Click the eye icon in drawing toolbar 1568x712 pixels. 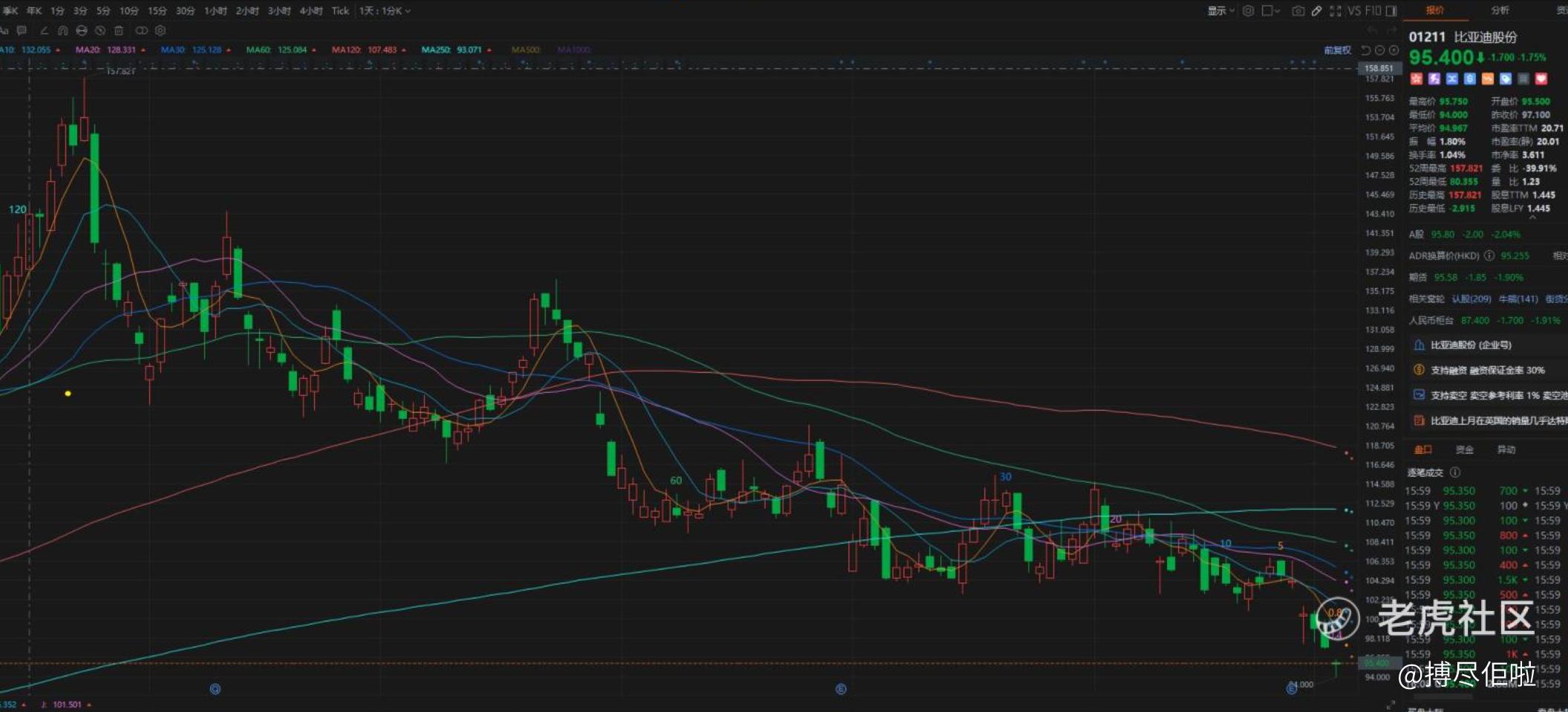[82, 30]
